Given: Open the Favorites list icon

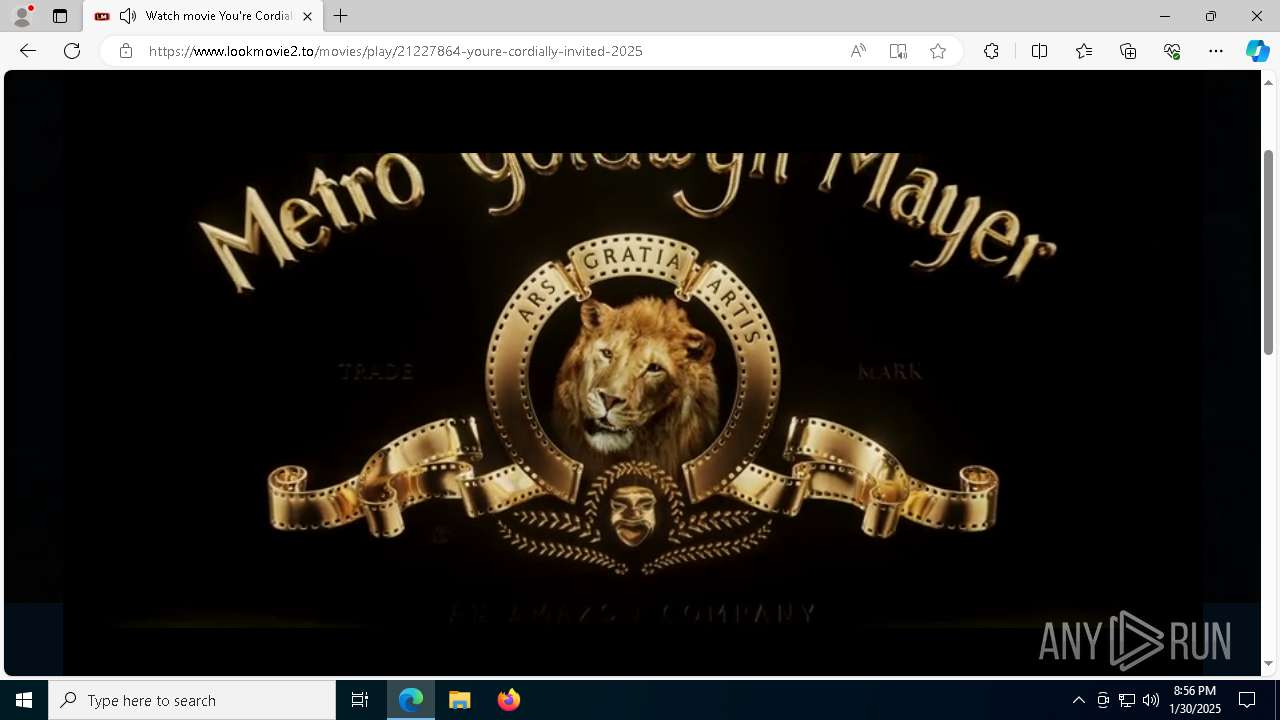Looking at the screenshot, I should [1084, 51].
